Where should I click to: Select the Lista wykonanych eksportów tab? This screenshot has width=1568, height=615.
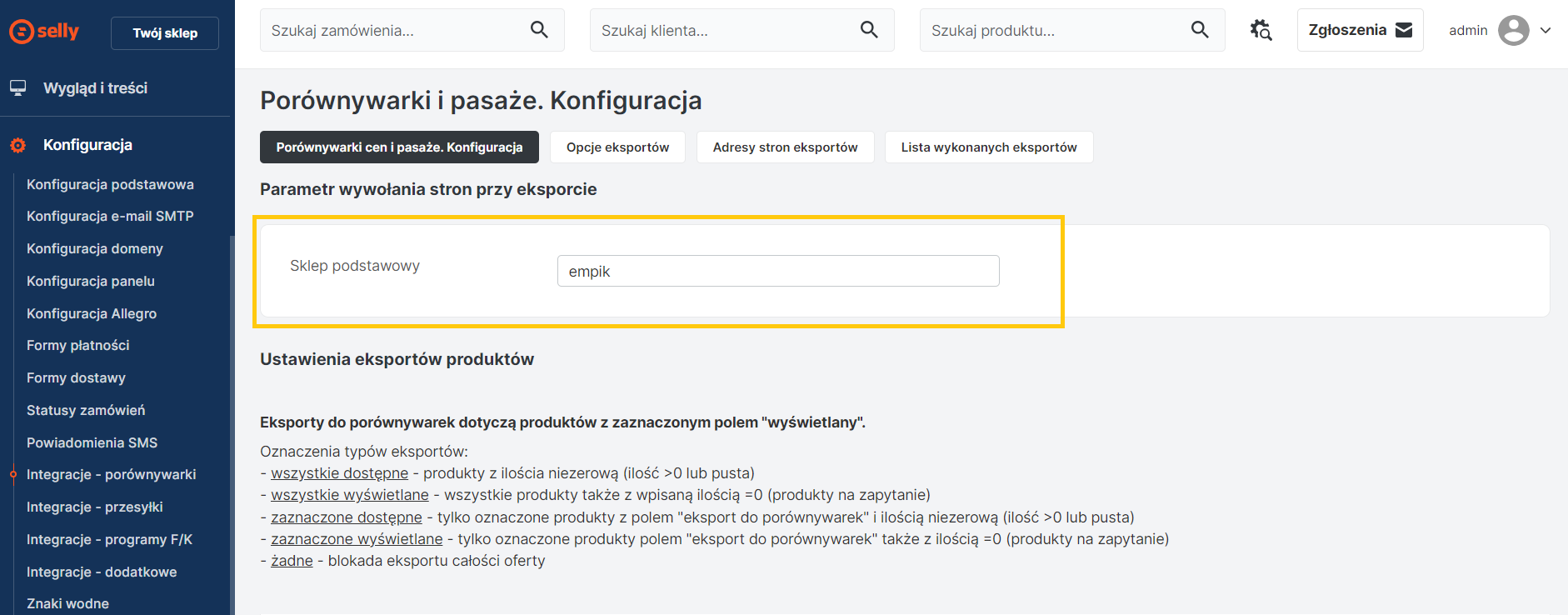(x=988, y=147)
